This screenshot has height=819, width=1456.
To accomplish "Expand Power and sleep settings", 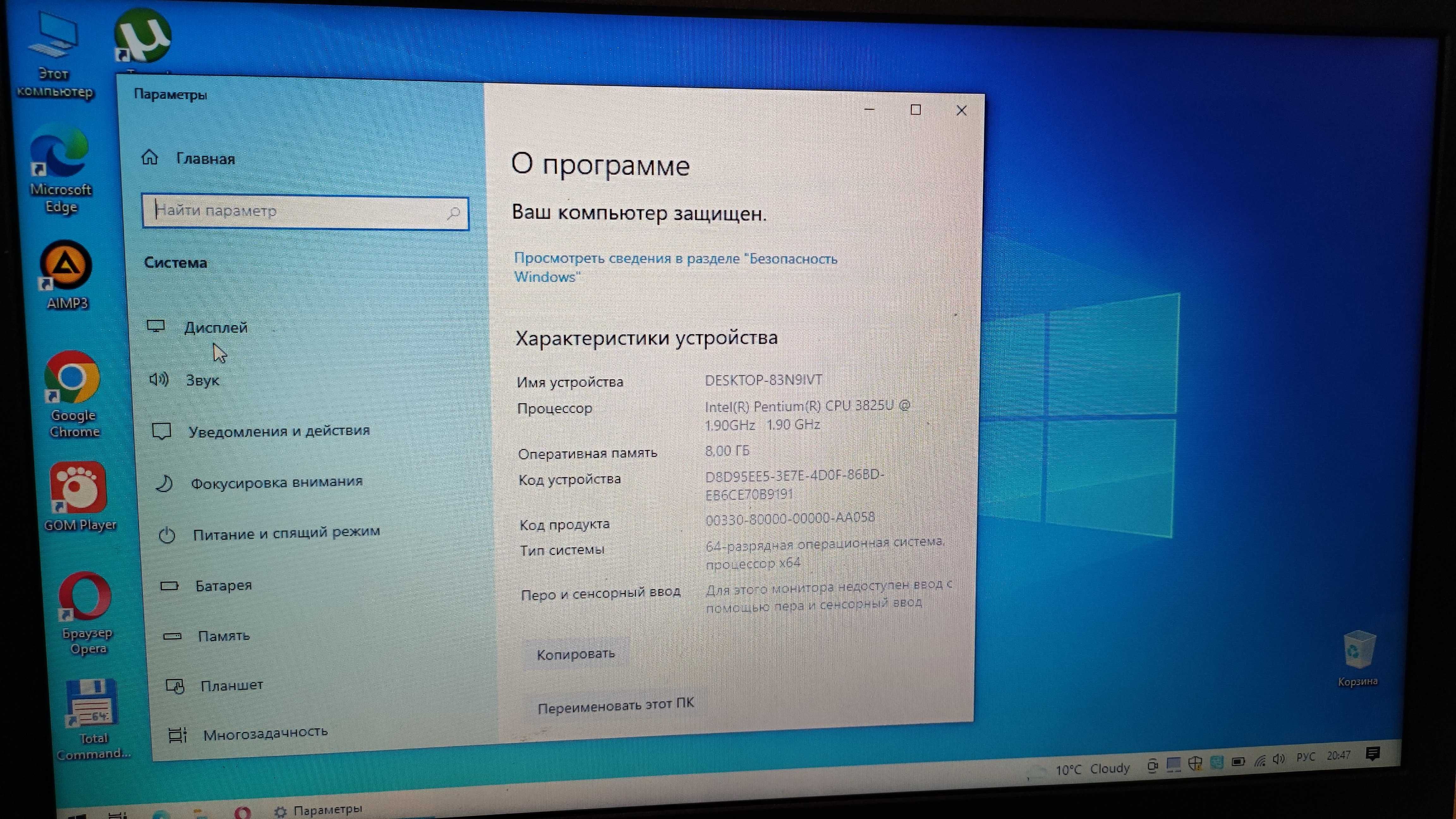I will [x=285, y=533].
